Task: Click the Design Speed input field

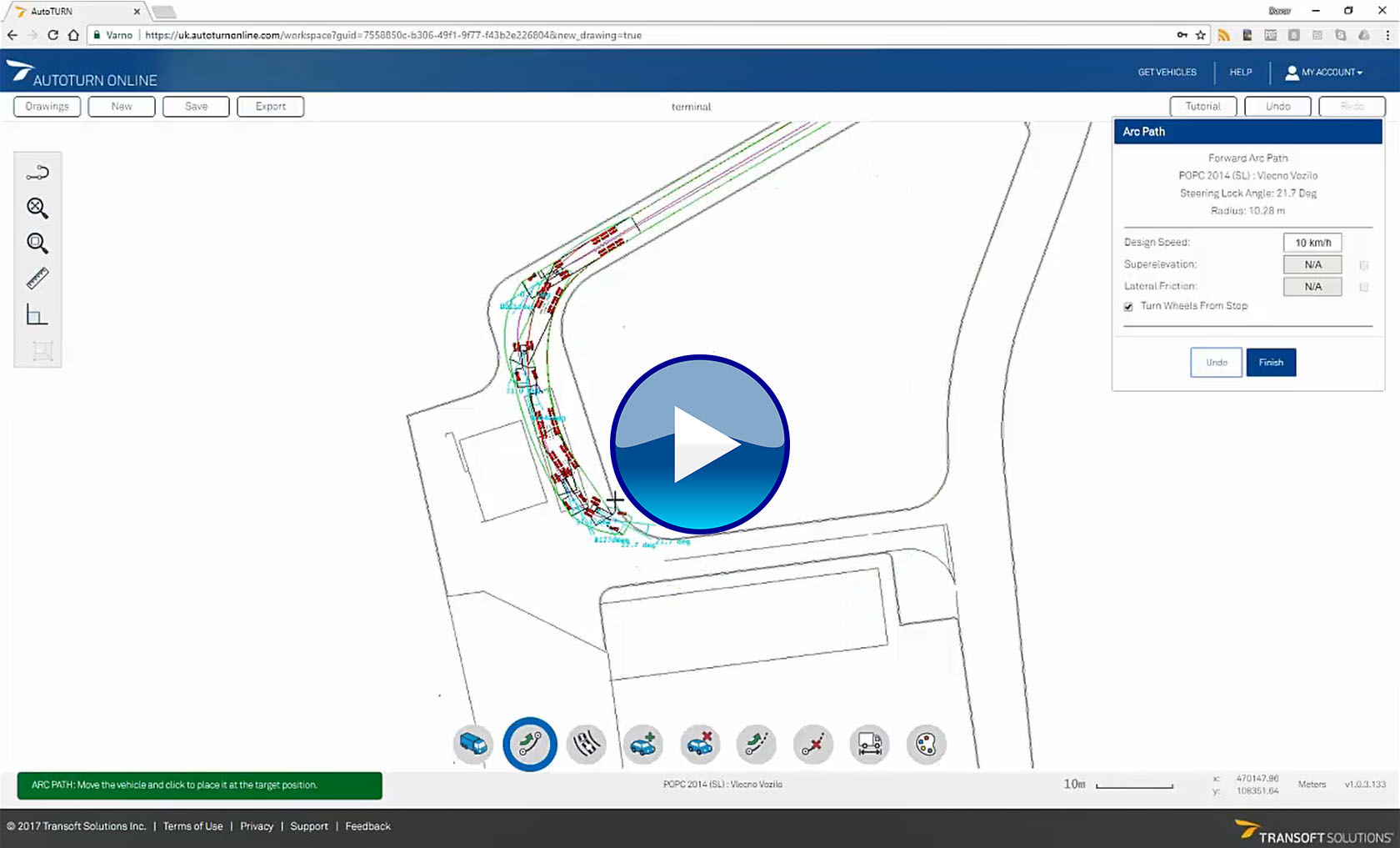Action: pyautogui.click(x=1312, y=243)
